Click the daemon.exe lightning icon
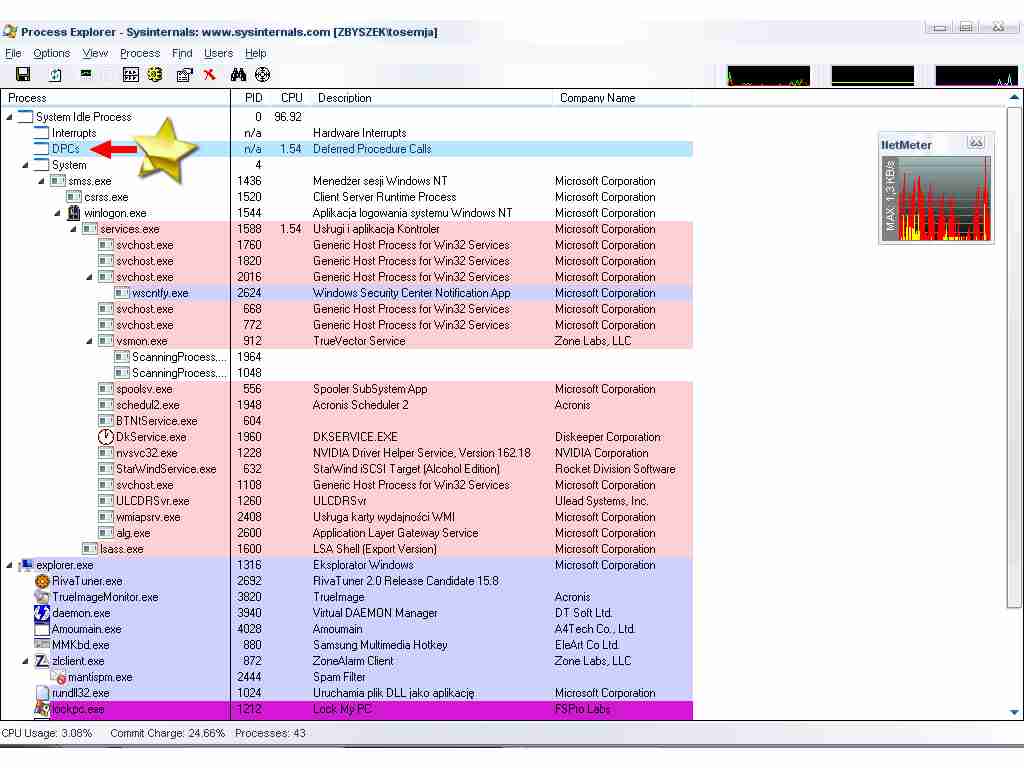Viewport: 1024px width, 768px height. [x=42, y=613]
